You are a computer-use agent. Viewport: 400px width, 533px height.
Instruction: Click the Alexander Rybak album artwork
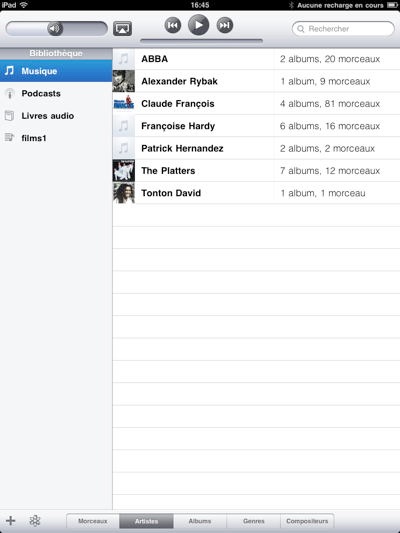click(124, 81)
